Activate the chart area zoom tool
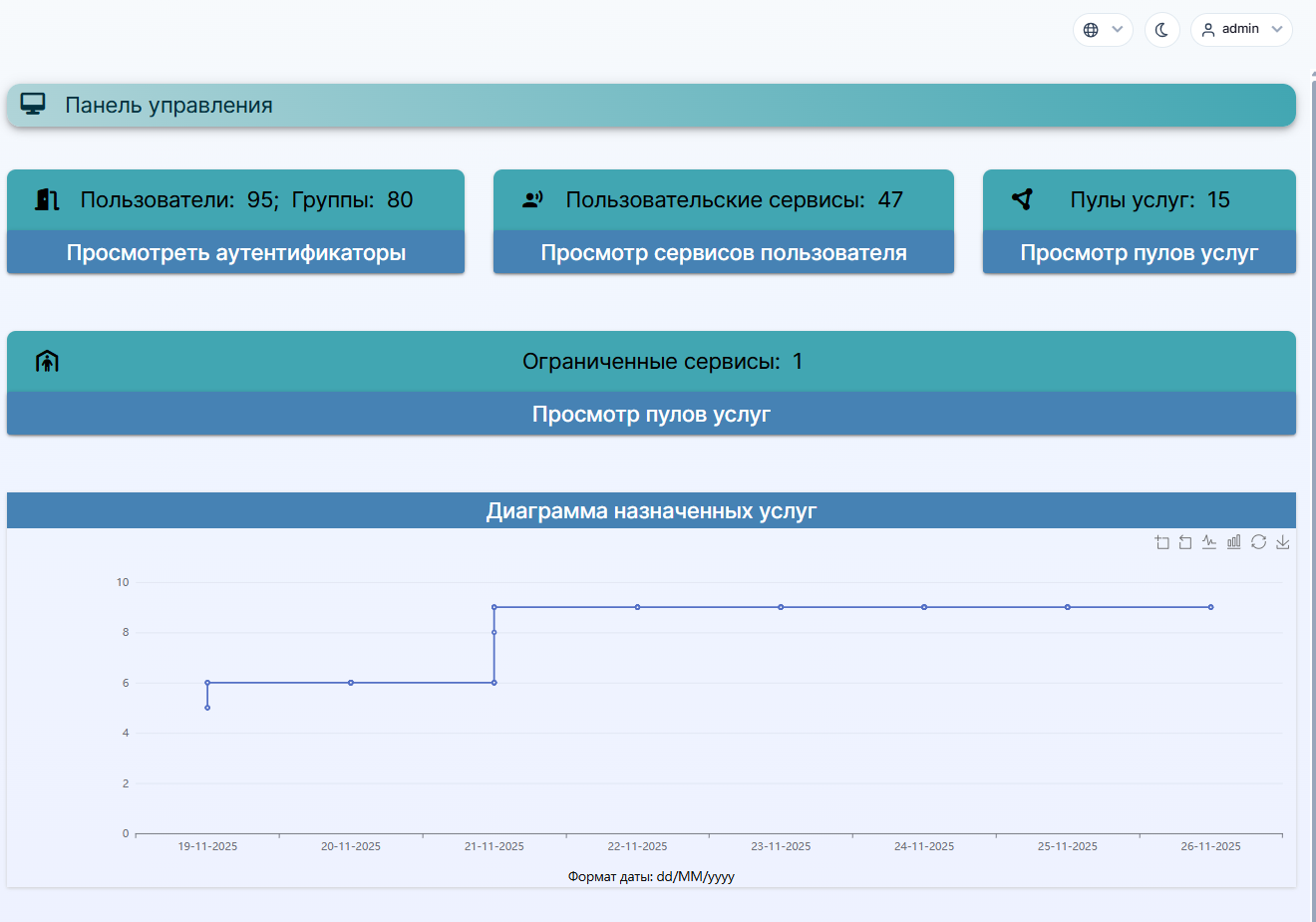 click(1161, 542)
